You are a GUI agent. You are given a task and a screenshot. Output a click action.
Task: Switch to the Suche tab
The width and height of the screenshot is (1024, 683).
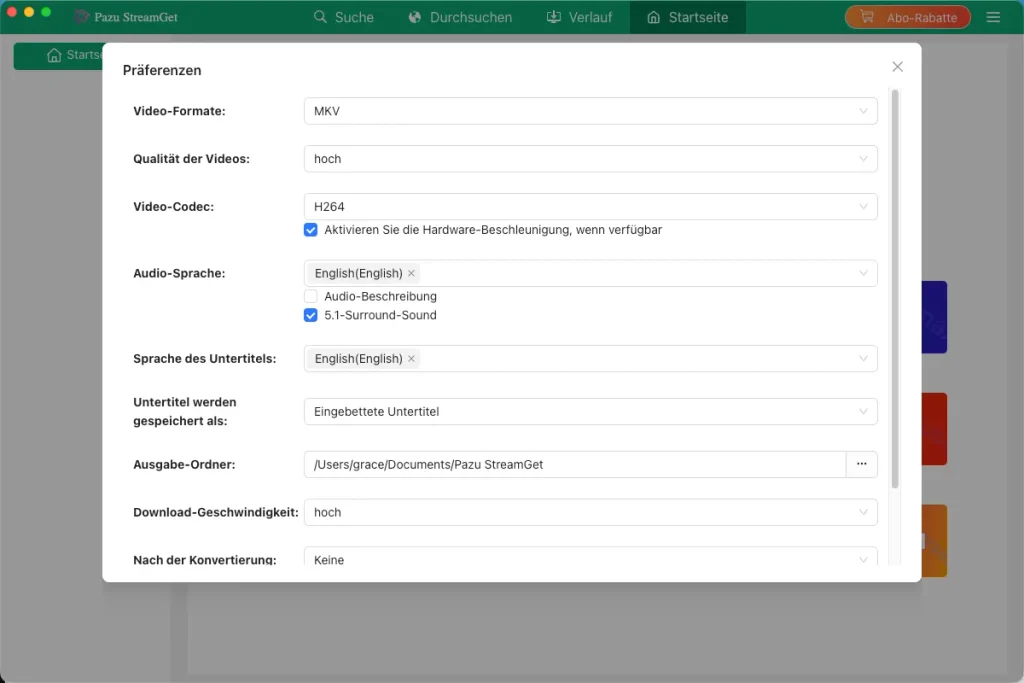[x=344, y=17]
